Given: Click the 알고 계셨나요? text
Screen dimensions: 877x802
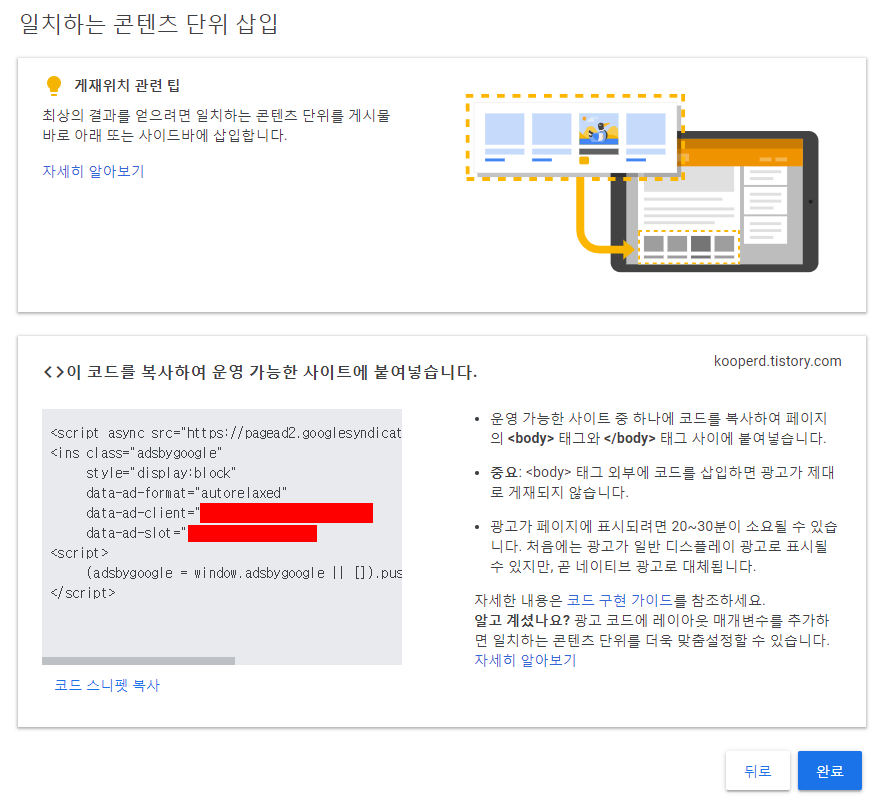Looking at the screenshot, I should pyautogui.click(x=522, y=620).
